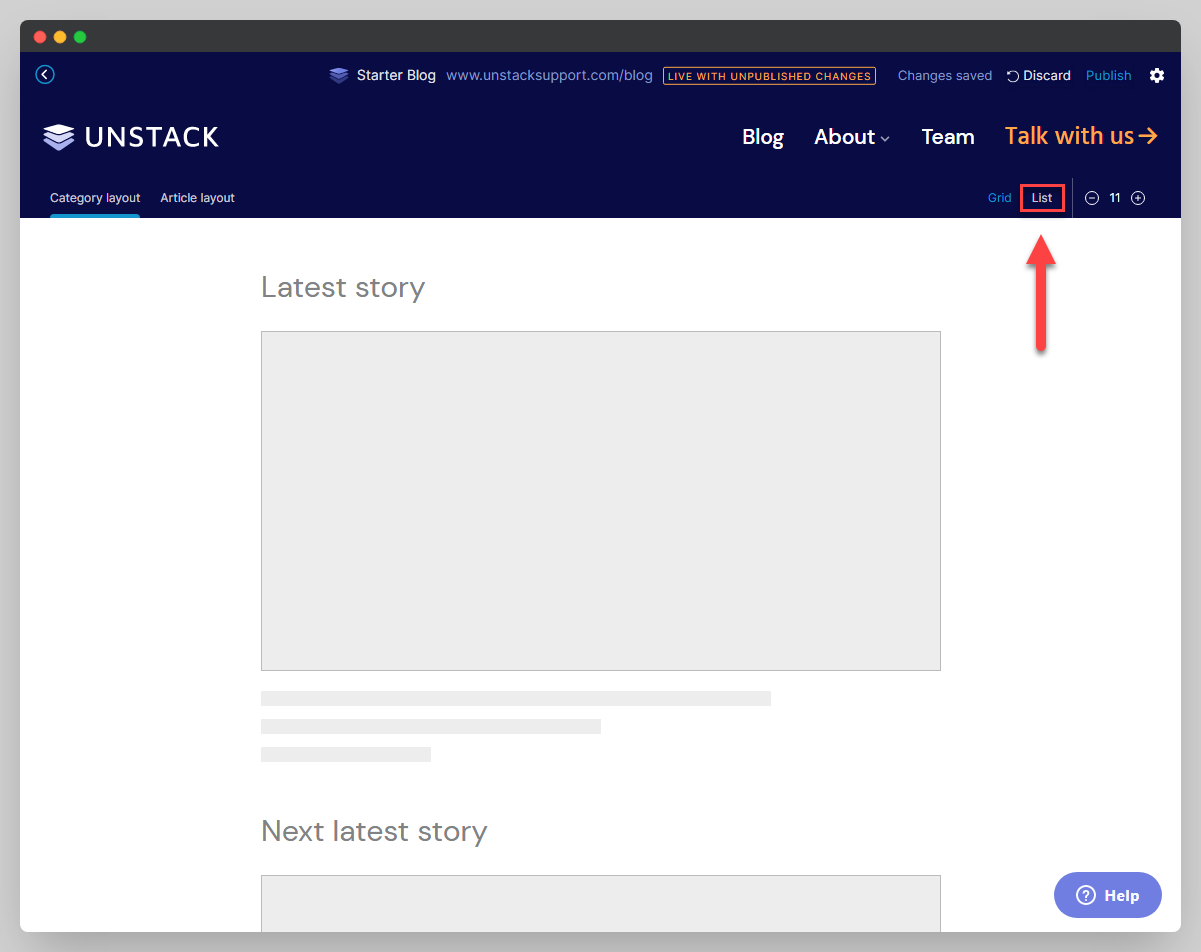Open the Help chat button
1201x952 pixels.
pos(1107,895)
